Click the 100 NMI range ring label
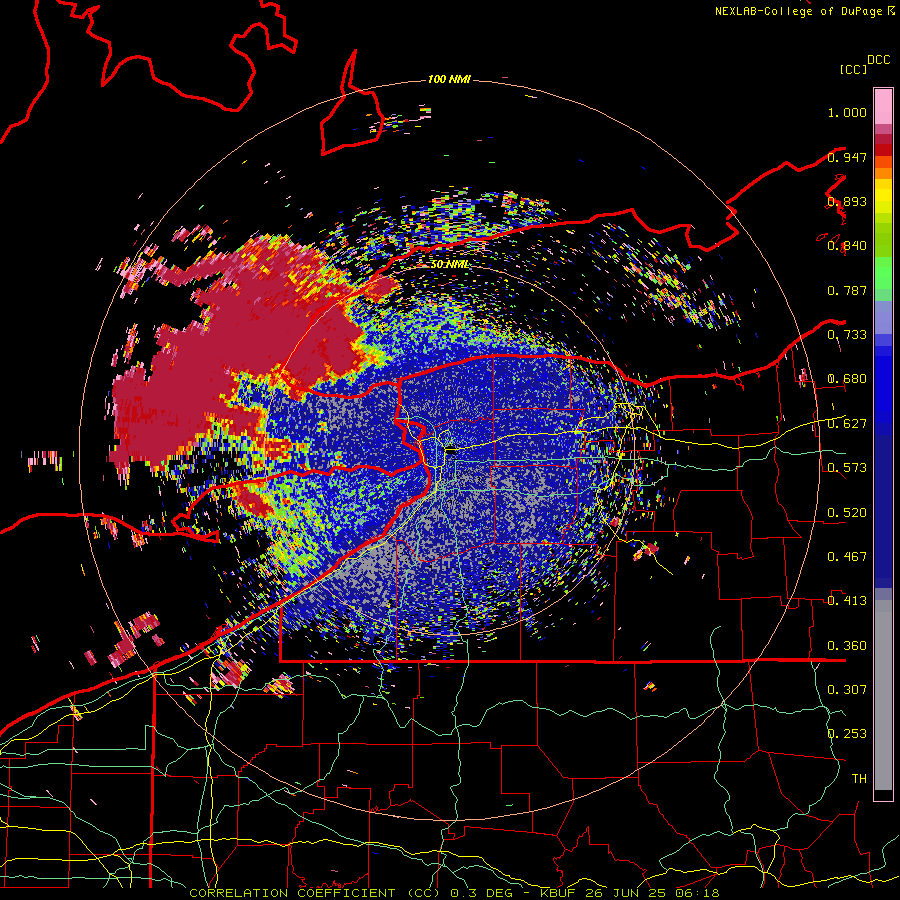Viewport: 900px width, 900px height. 449,79
